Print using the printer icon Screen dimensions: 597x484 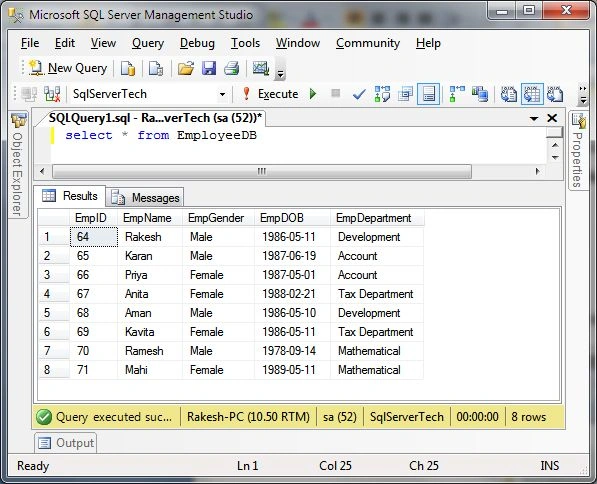click(231, 69)
